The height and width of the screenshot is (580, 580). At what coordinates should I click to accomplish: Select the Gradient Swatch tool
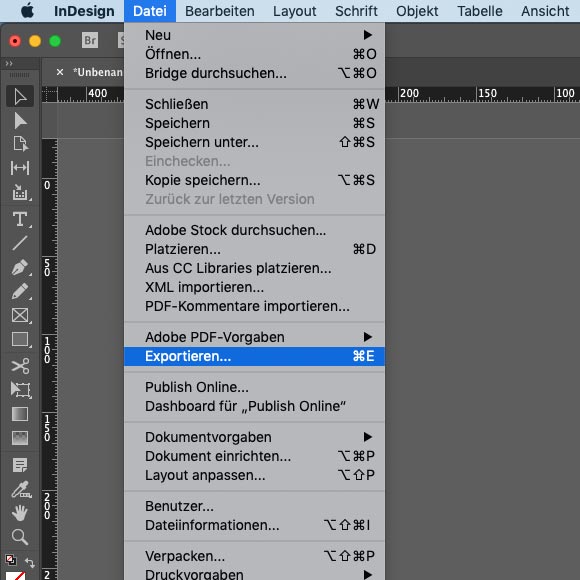click(x=20, y=414)
